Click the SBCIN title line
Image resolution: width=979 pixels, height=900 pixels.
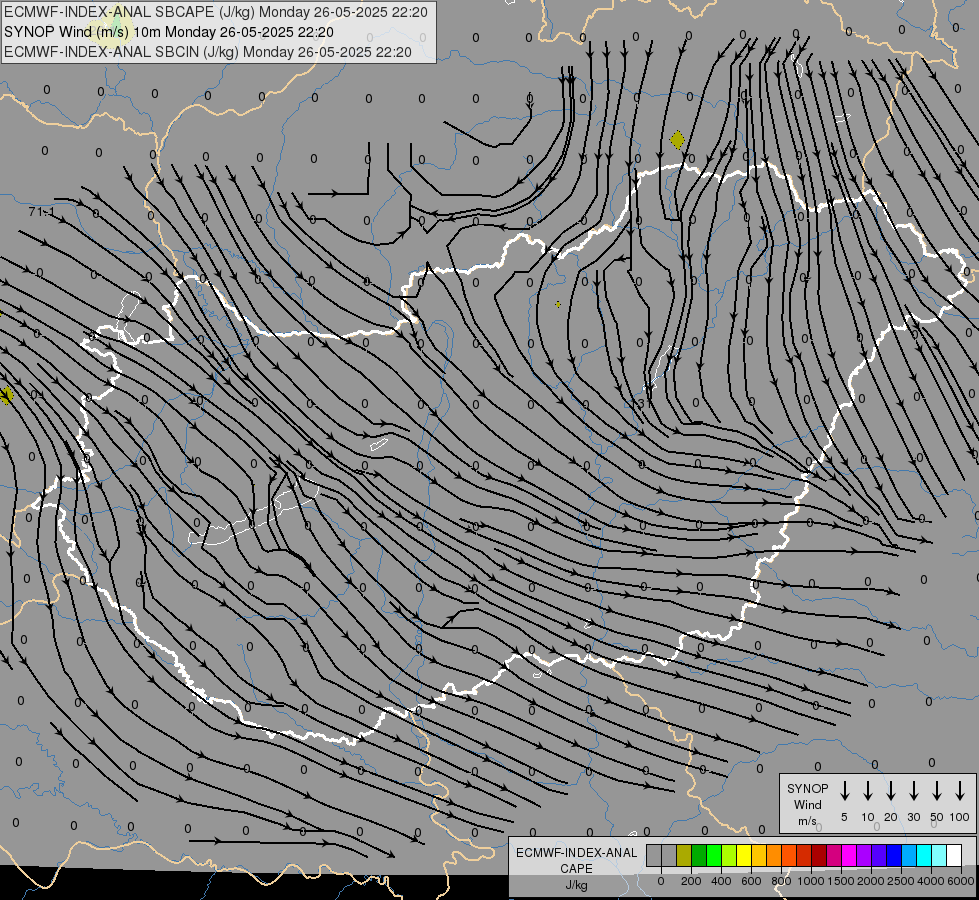tap(208, 52)
